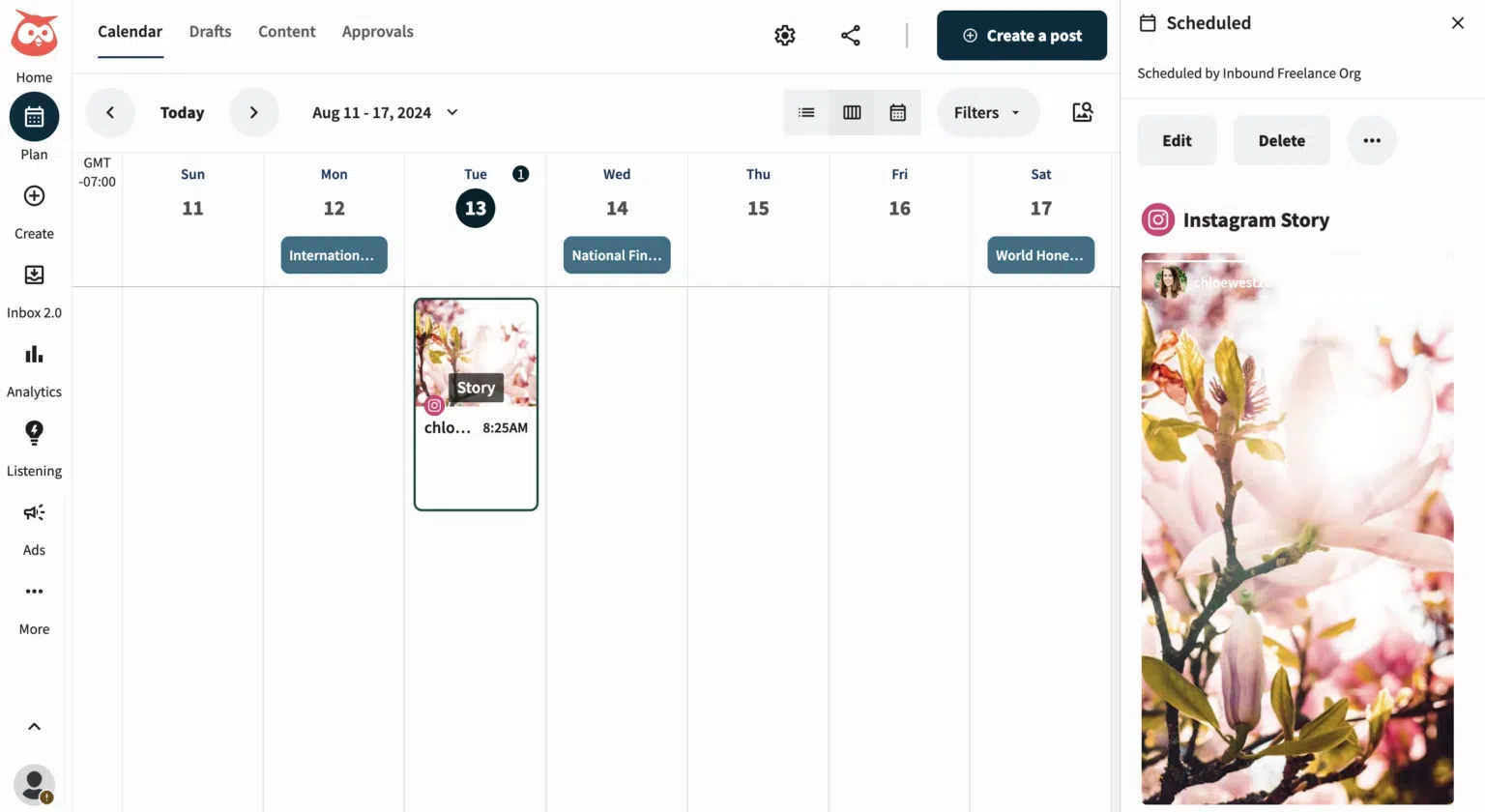This screenshot has width=1485, height=812.
Task: Switch to list view
Action: 806,112
